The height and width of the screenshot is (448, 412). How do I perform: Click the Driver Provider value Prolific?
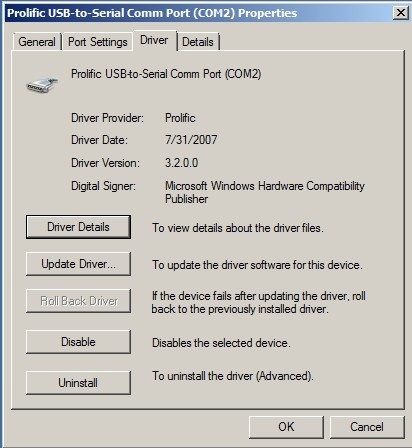click(180, 118)
